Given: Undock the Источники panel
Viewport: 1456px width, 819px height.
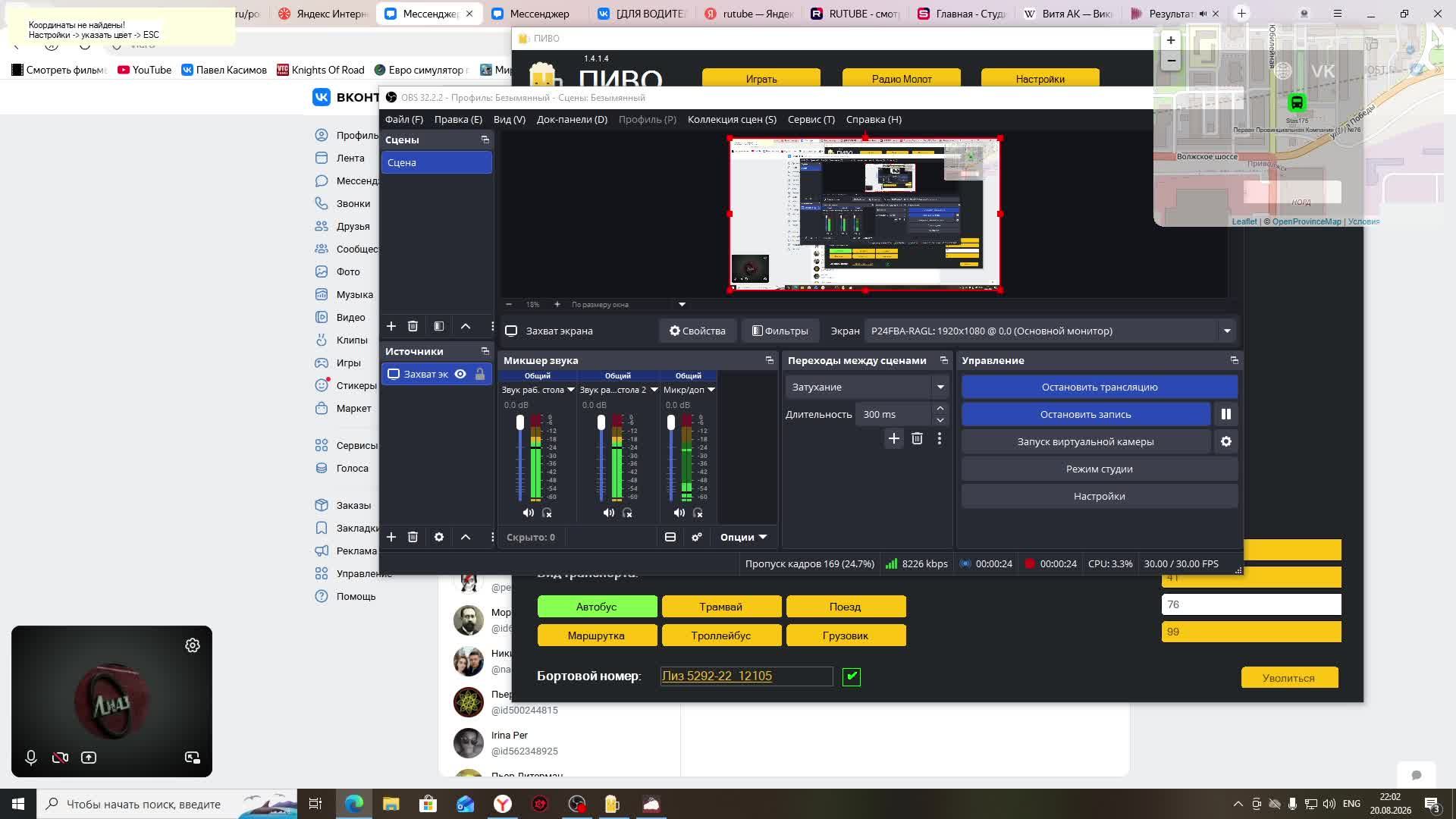Looking at the screenshot, I should click(x=485, y=351).
